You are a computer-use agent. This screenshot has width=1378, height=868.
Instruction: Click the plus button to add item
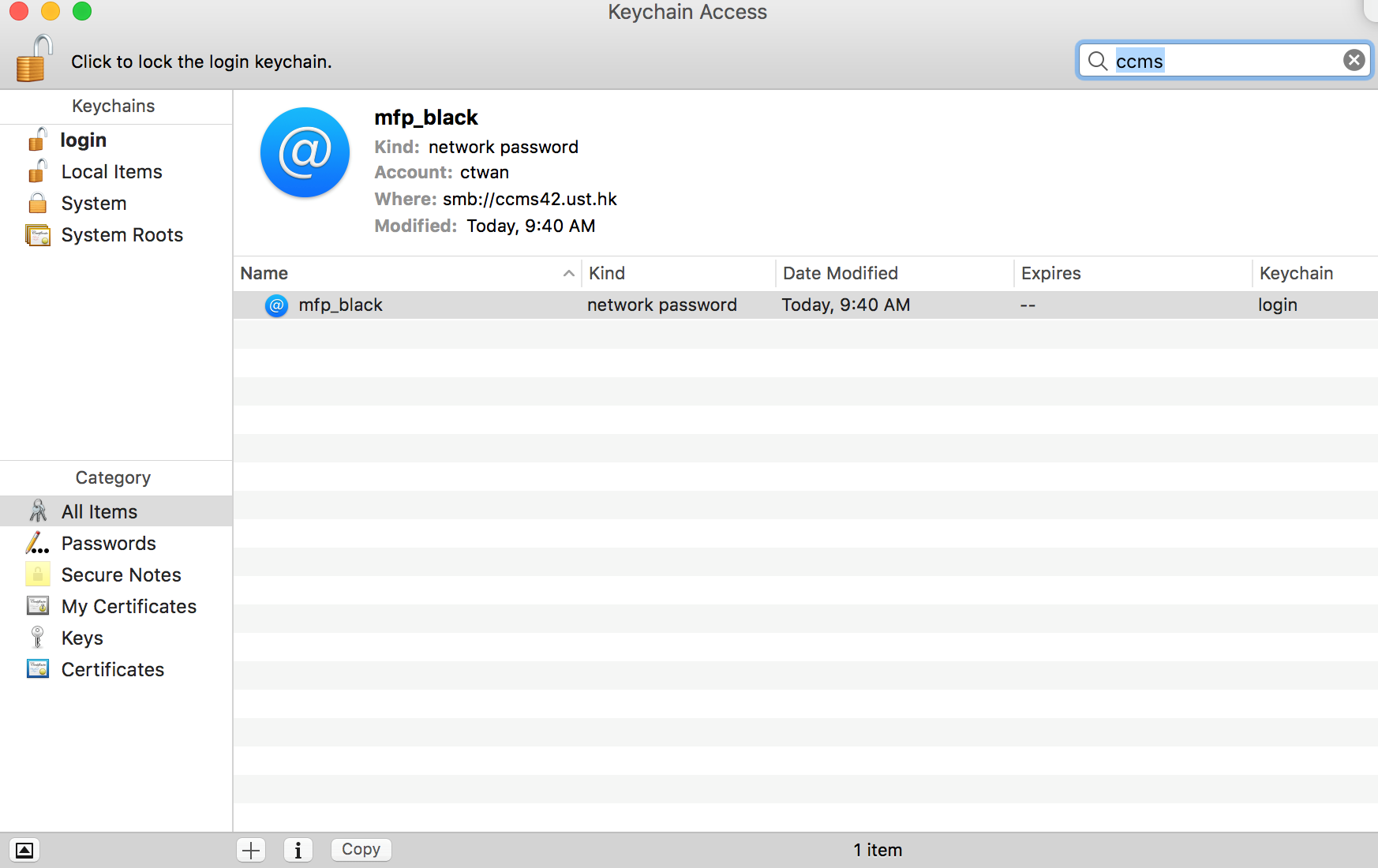(251, 850)
